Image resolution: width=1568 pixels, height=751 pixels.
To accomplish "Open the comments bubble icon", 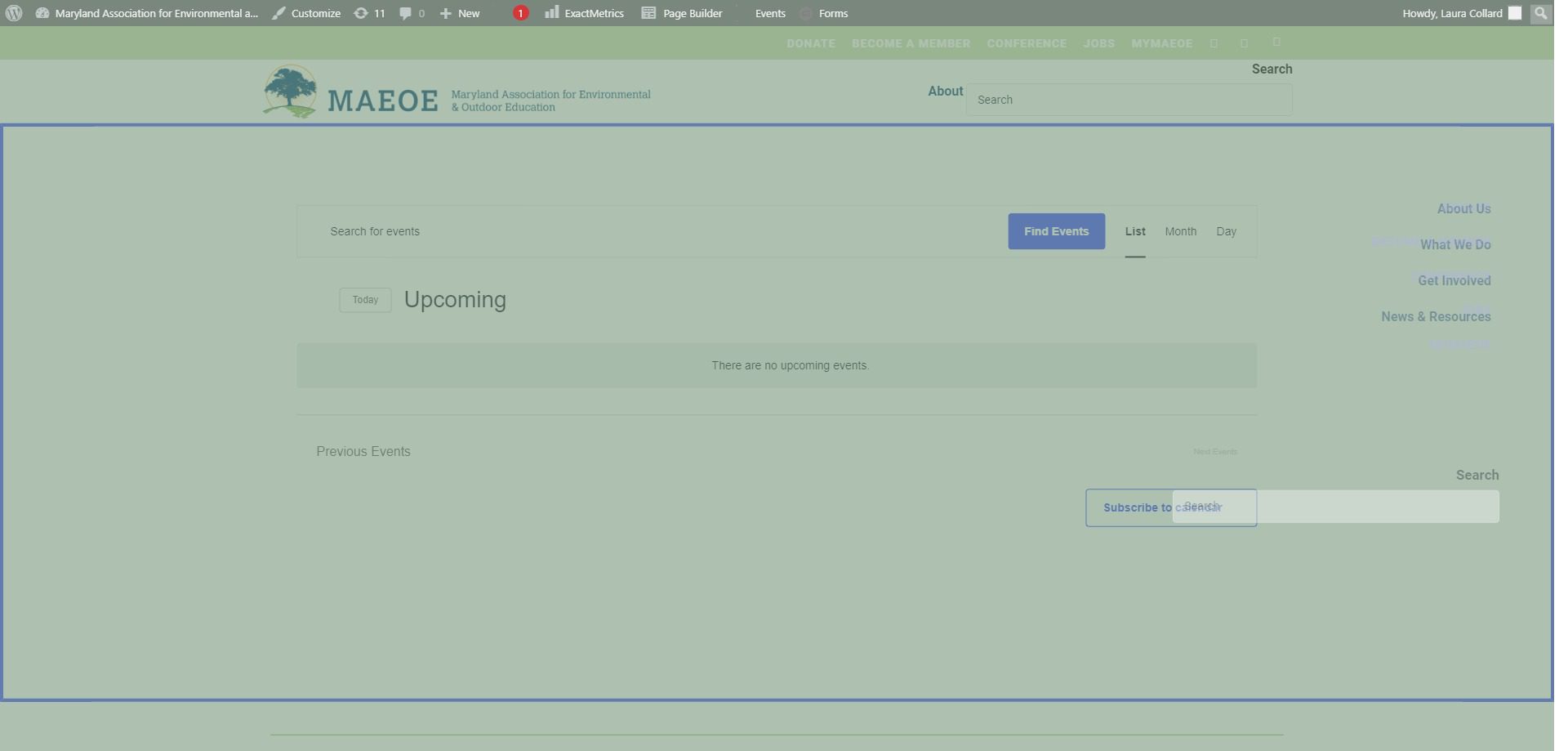I will [x=405, y=13].
